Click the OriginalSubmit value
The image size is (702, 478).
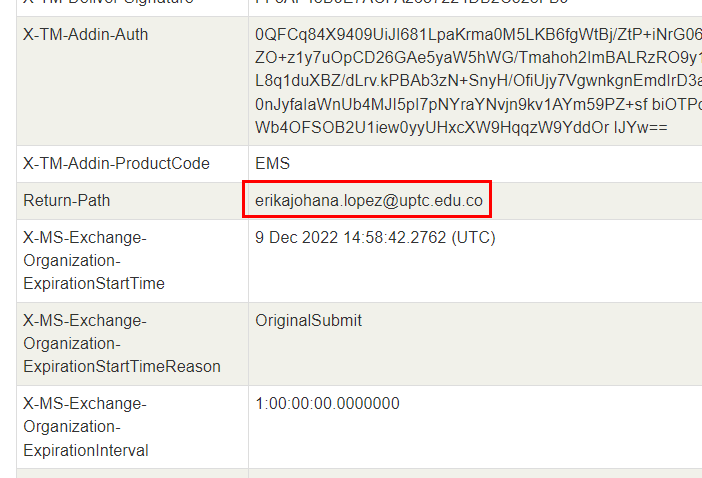point(309,321)
